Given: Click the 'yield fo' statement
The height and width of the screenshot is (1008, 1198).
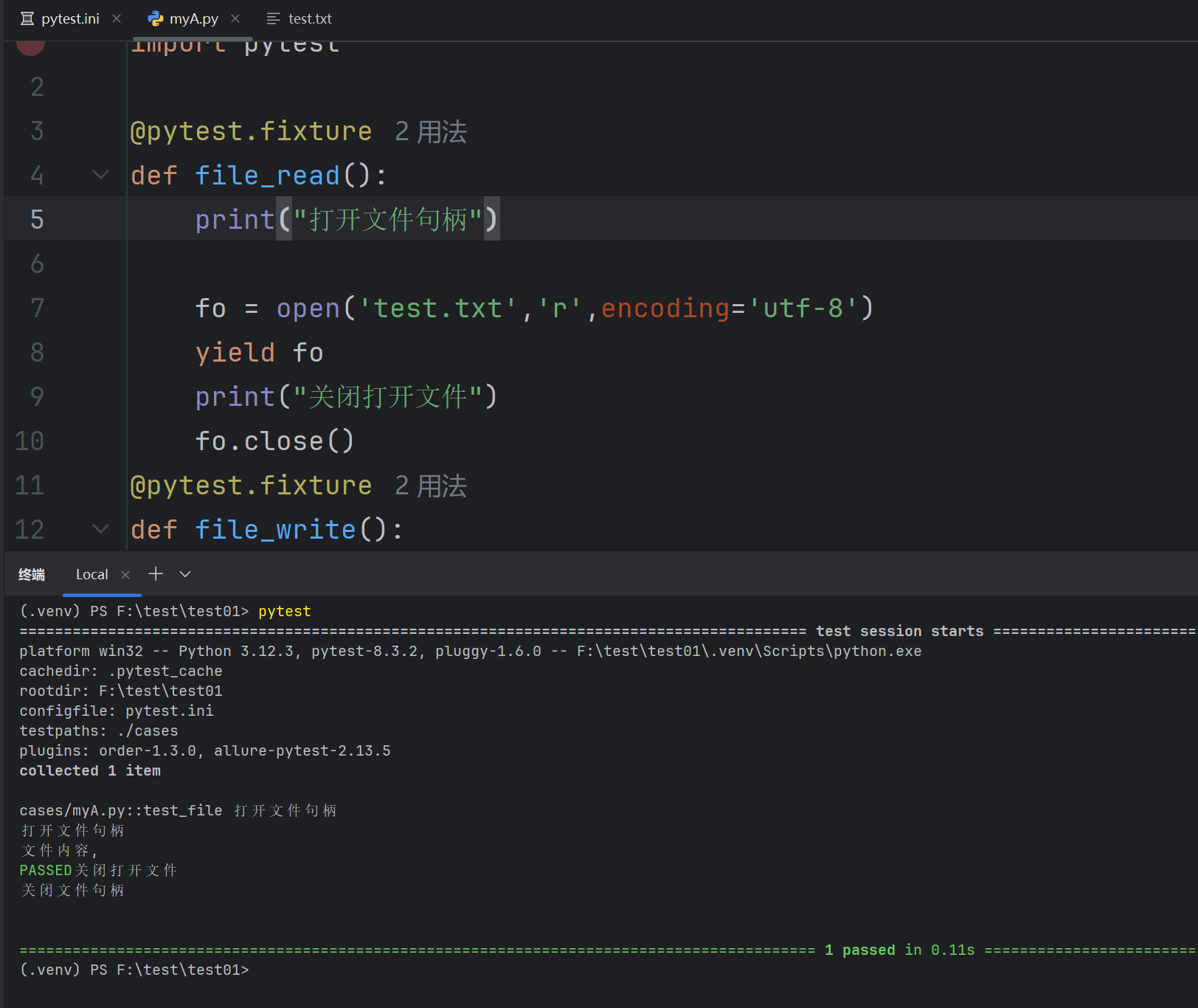Looking at the screenshot, I should click(x=259, y=353).
